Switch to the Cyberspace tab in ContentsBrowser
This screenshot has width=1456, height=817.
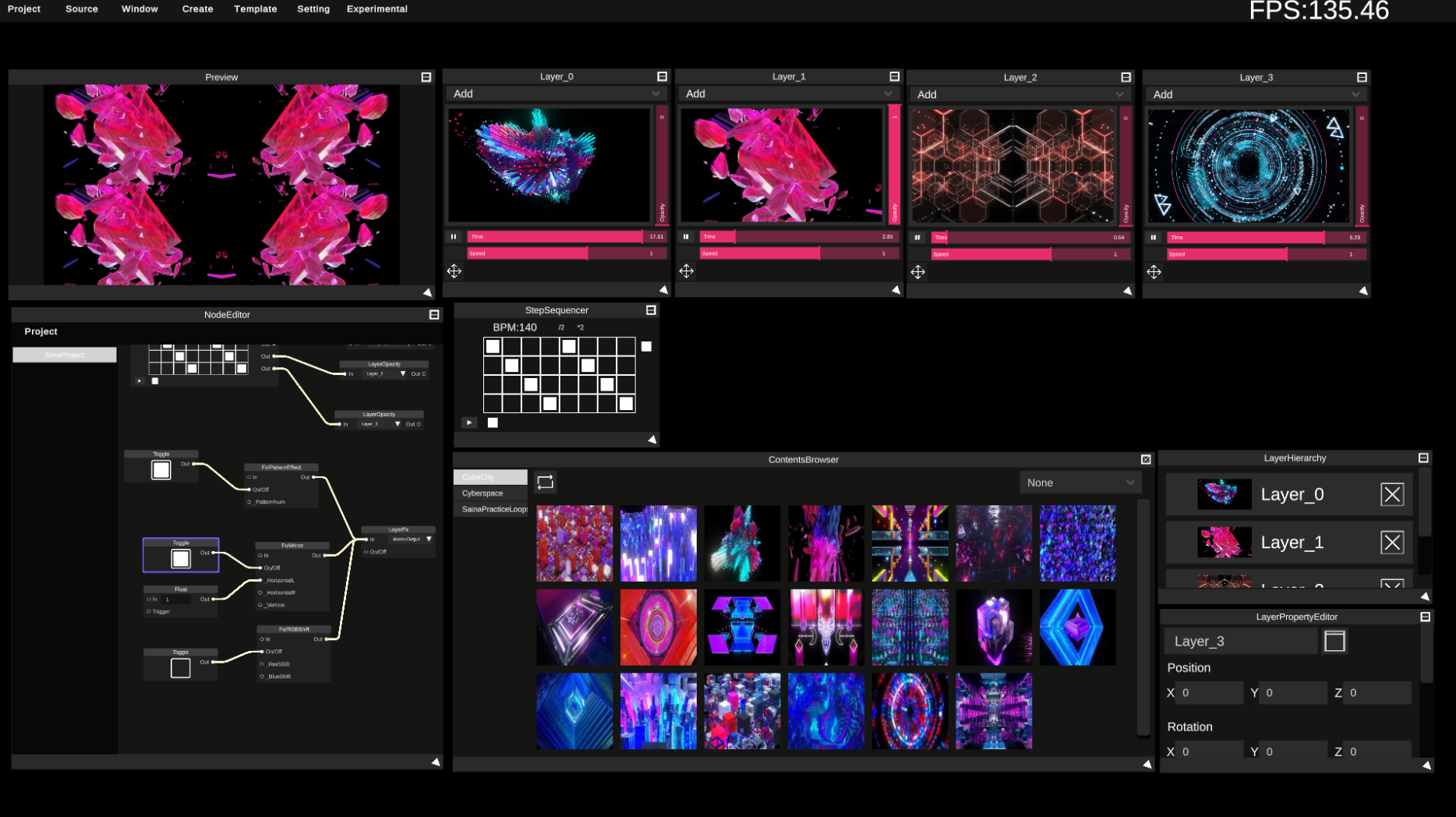(x=481, y=493)
